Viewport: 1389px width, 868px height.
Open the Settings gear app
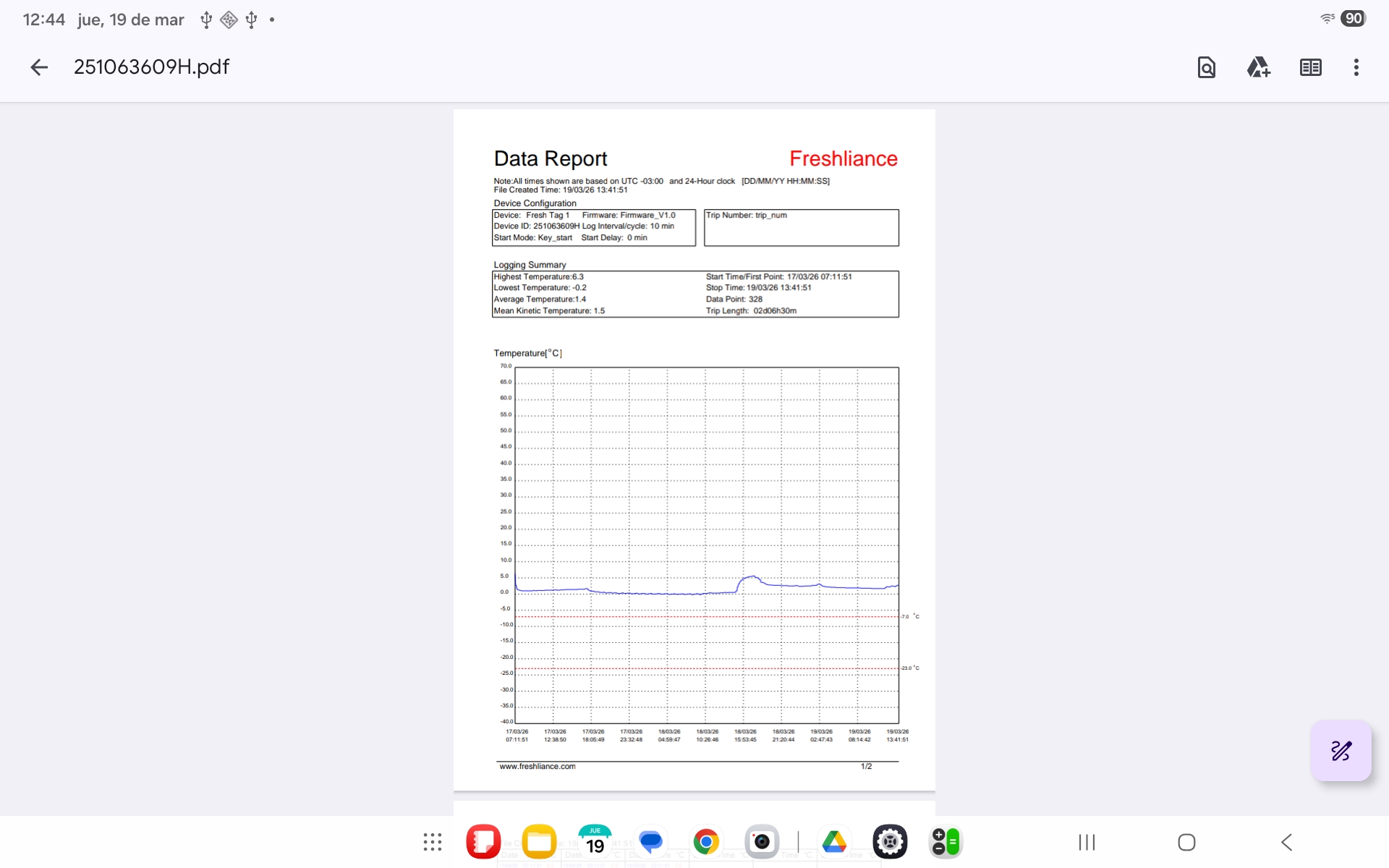[x=890, y=842]
